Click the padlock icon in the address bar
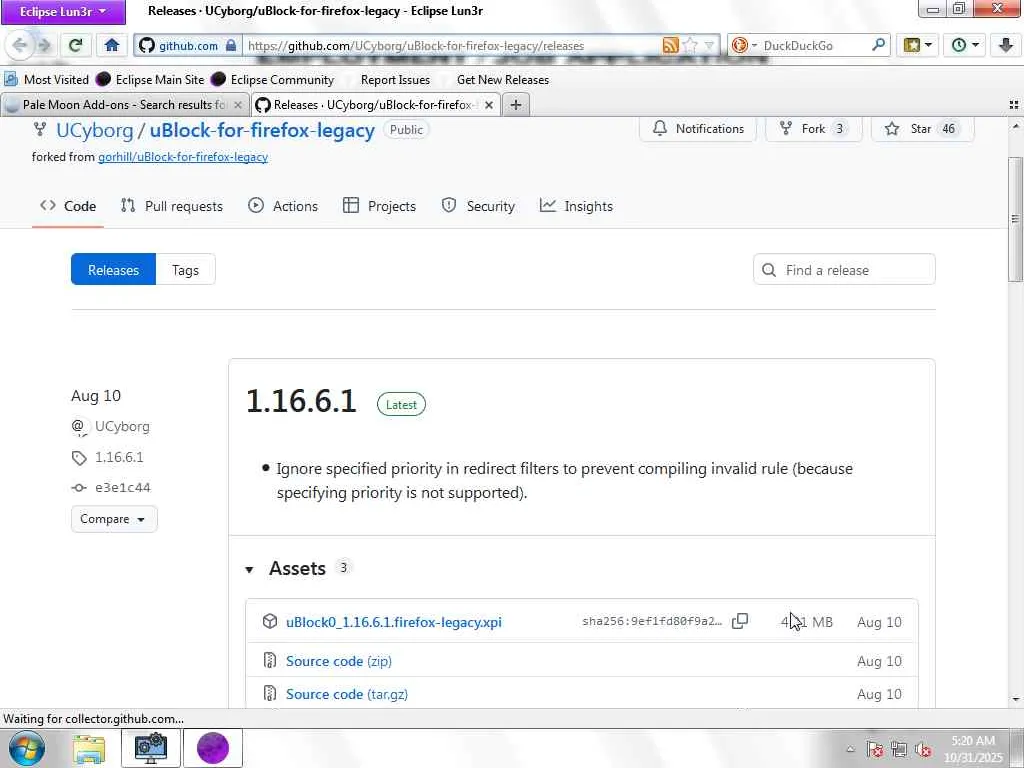The height and width of the screenshot is (768, 1024). (231, 46)
